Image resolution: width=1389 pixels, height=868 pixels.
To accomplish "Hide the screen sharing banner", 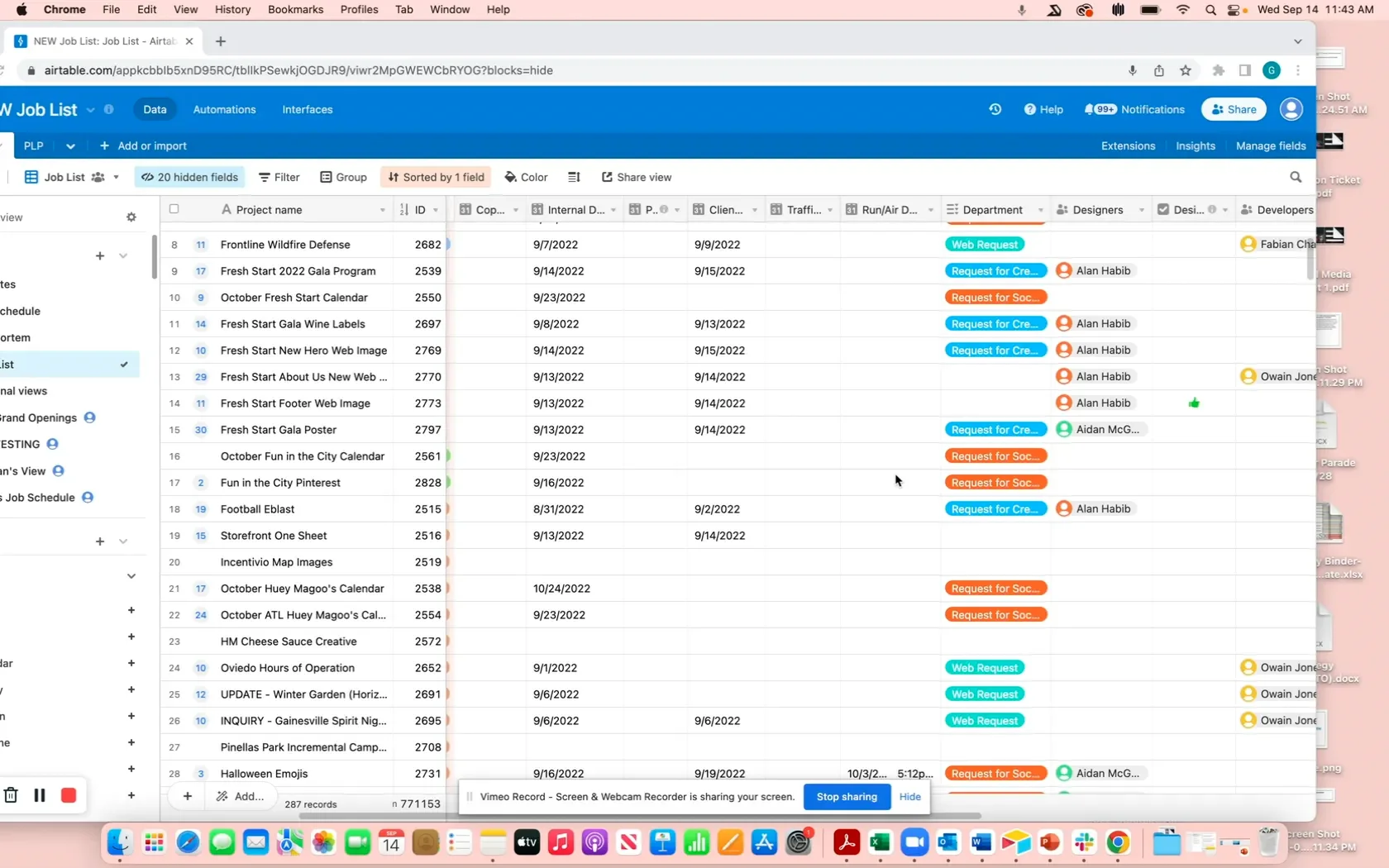I will coord(909,797).
